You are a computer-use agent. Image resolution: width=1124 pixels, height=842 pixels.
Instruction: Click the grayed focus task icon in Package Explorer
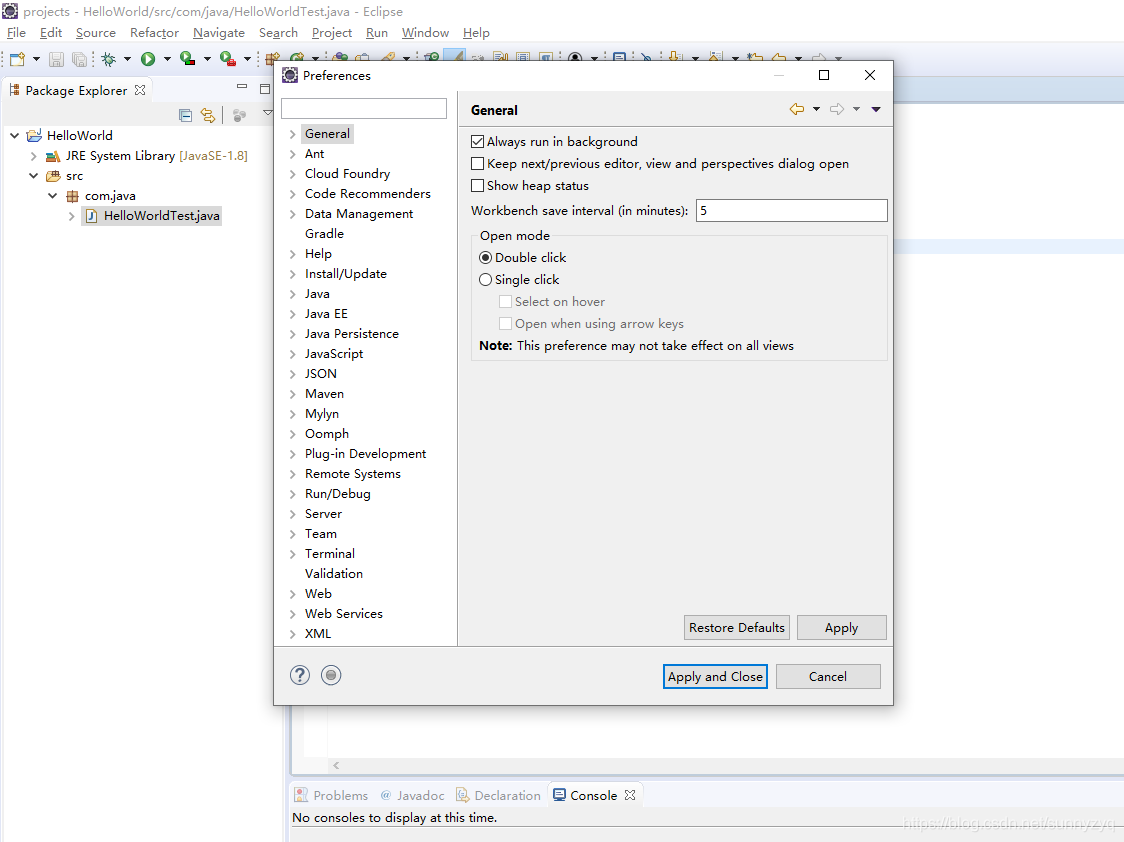239,115
